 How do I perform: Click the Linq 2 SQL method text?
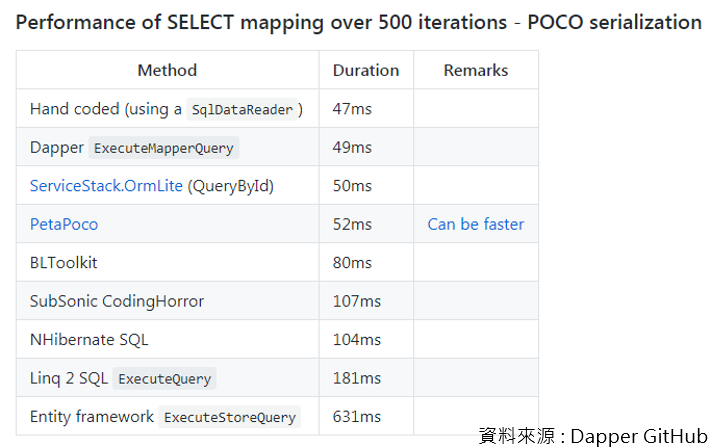click(x=69, y=379)
